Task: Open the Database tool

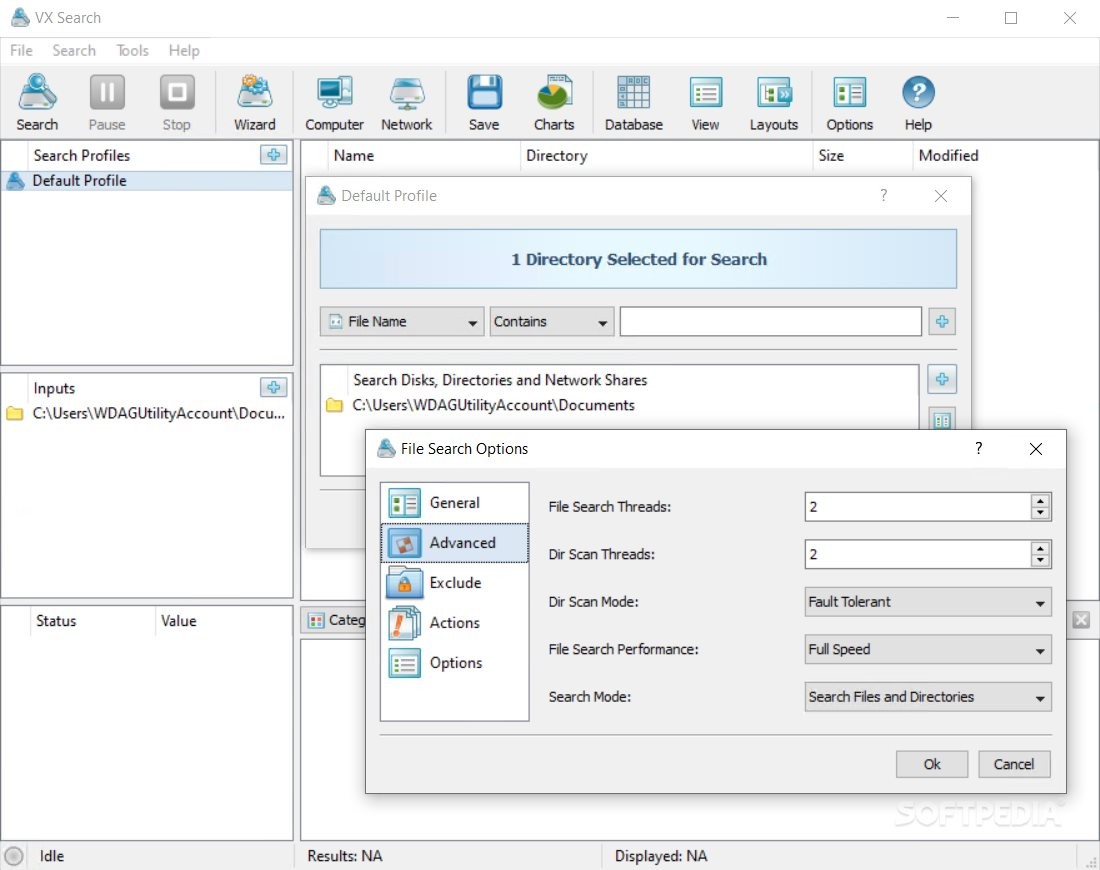Action: [x=633, y=102]
